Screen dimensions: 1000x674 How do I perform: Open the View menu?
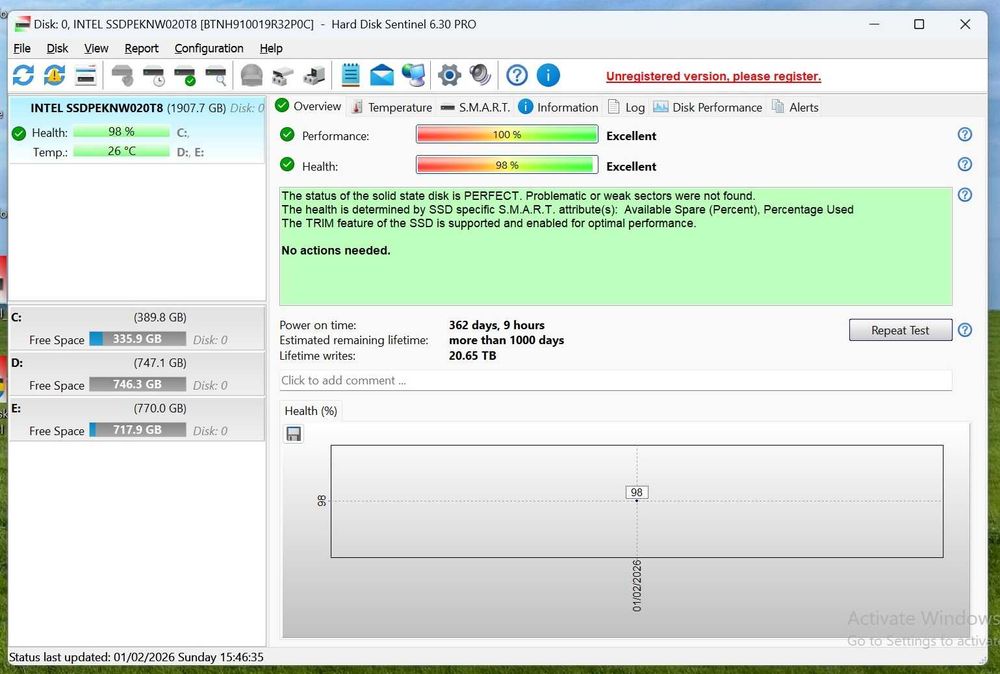point(96,48)
